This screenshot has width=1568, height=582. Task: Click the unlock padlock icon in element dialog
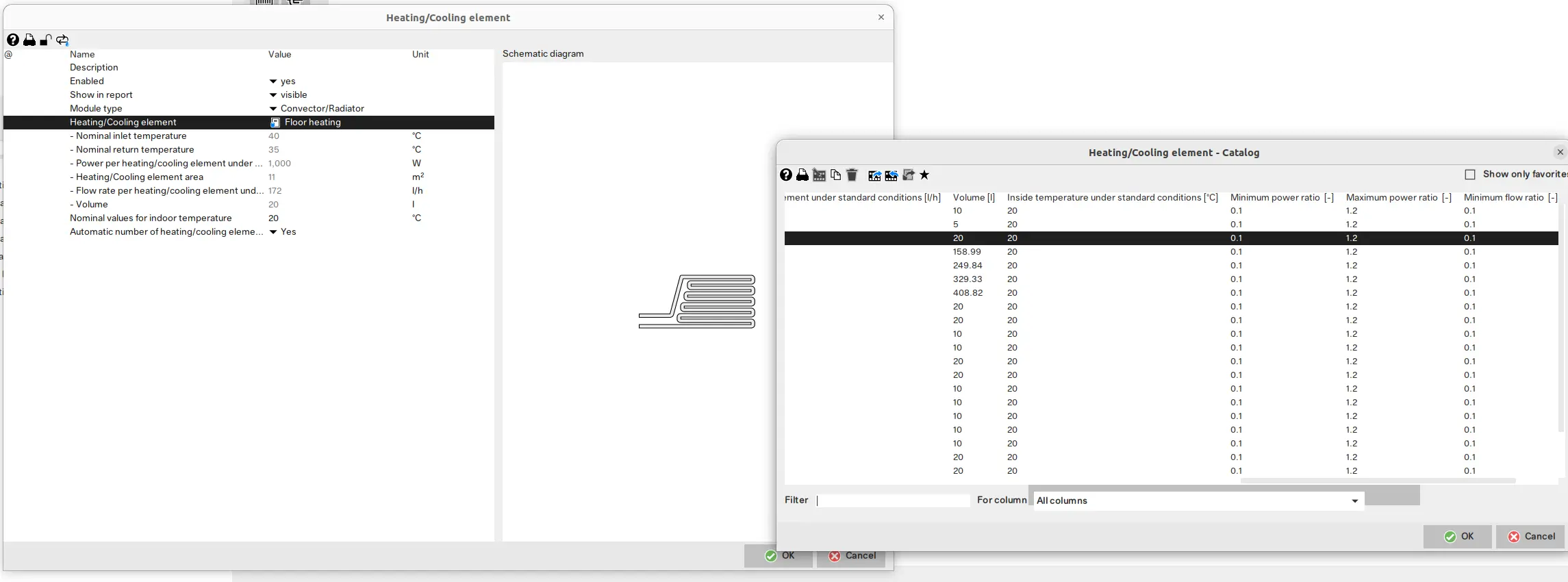pos(46,40)
